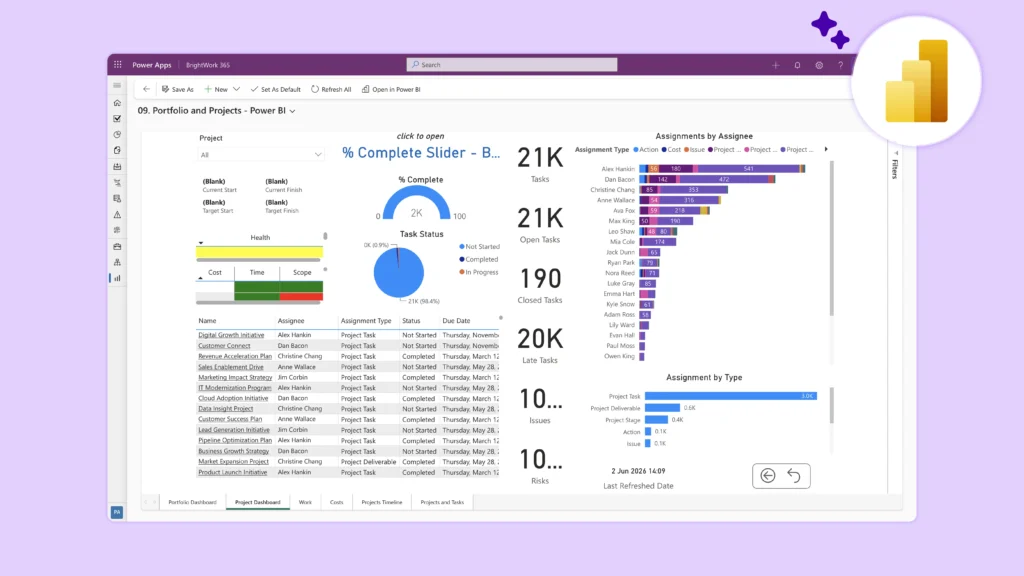
Task: Click the Assignments by Assignee vertical scrollbar
Action: [x=831, y=239]
